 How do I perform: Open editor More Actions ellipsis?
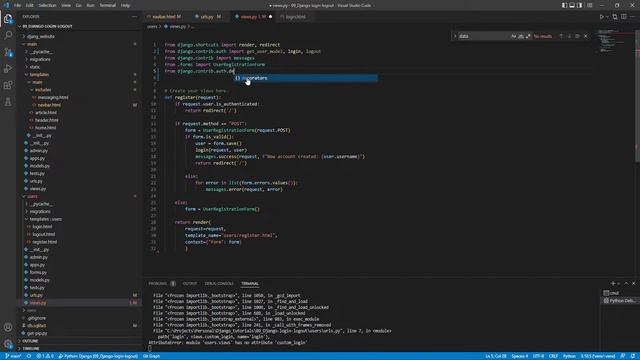[633, 17]
